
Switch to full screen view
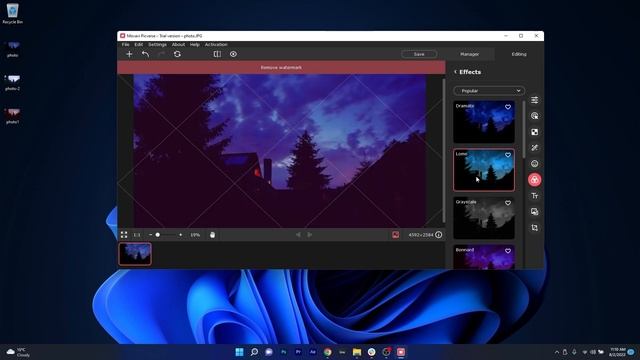click(124, 235)
